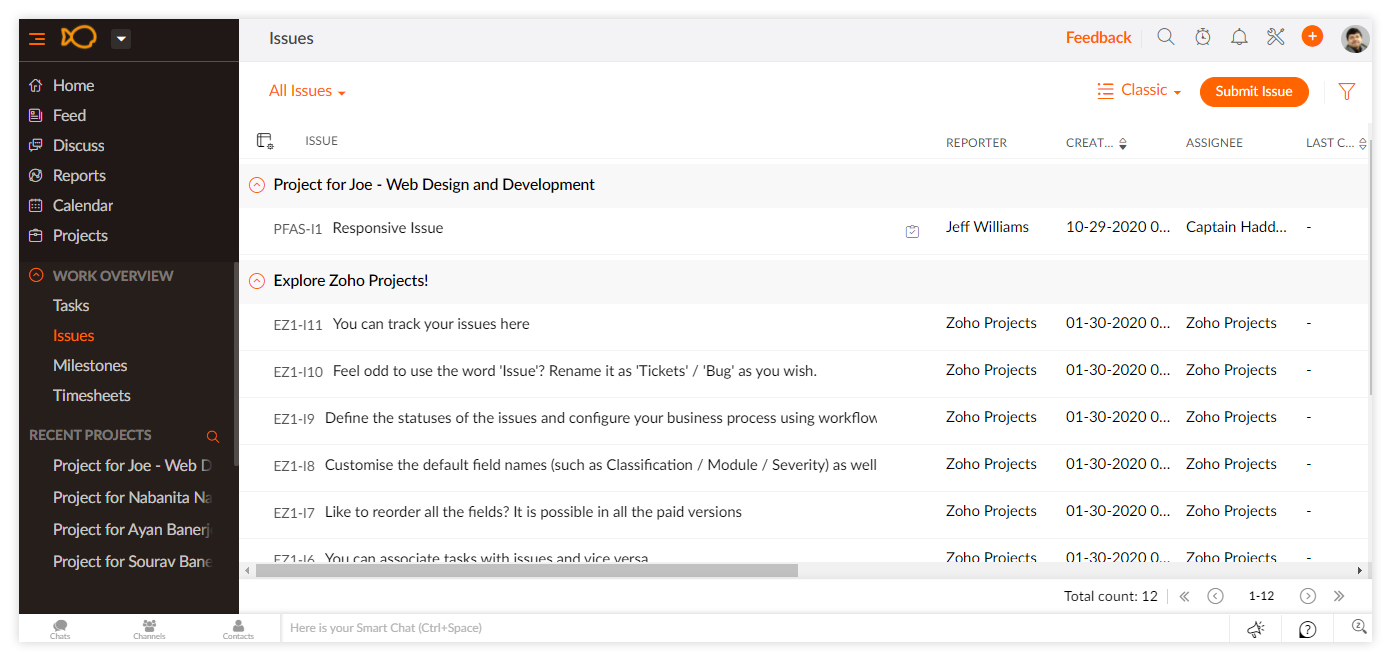Search recent projects magnifier icon
The image size is (1391, 661).
click(212, 436)
